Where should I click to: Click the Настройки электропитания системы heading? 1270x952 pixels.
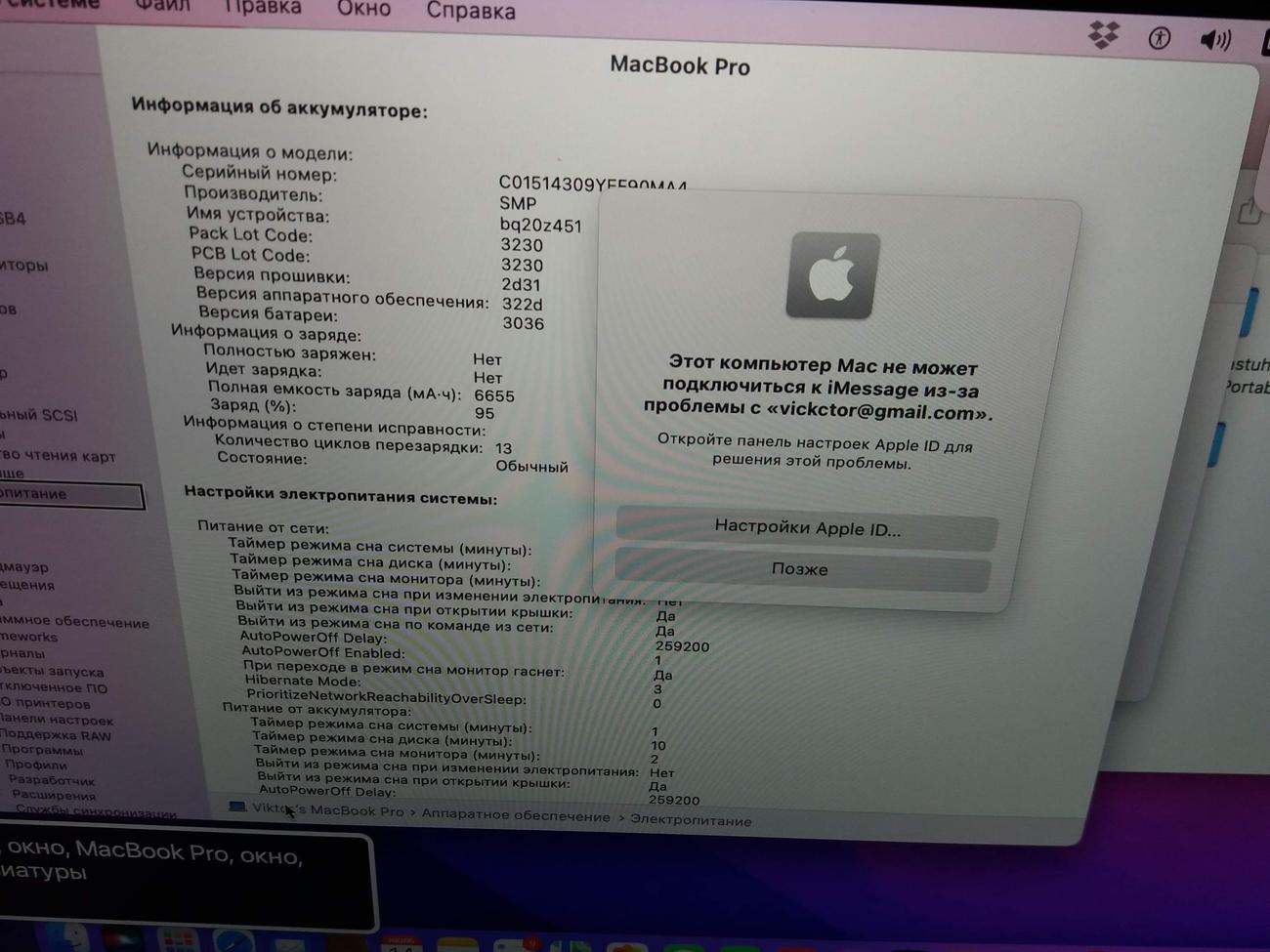point(341,494)
